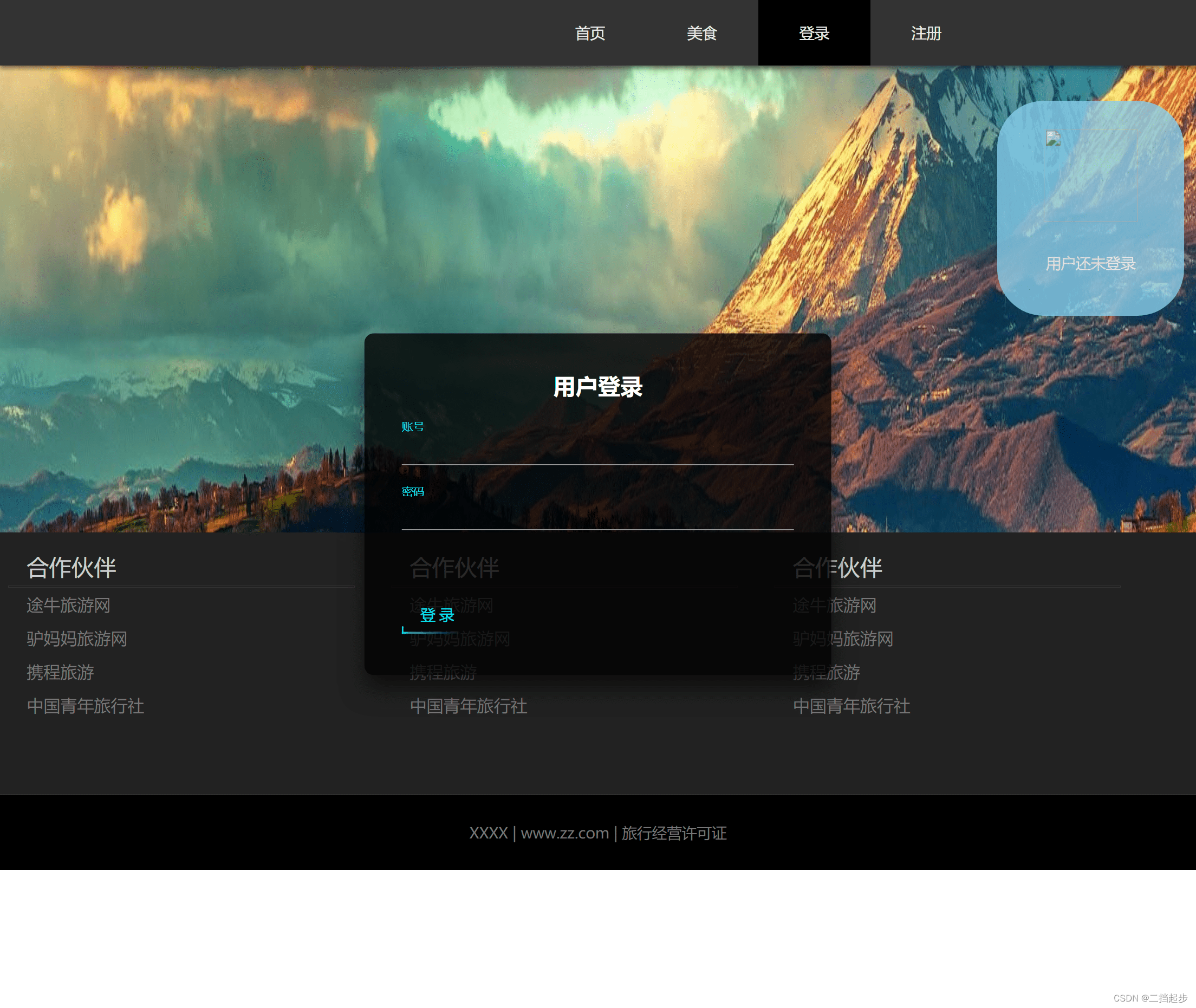1196x1008 pixels.
Task: Visit 携程旅游 link in left column
Action: 60,673
